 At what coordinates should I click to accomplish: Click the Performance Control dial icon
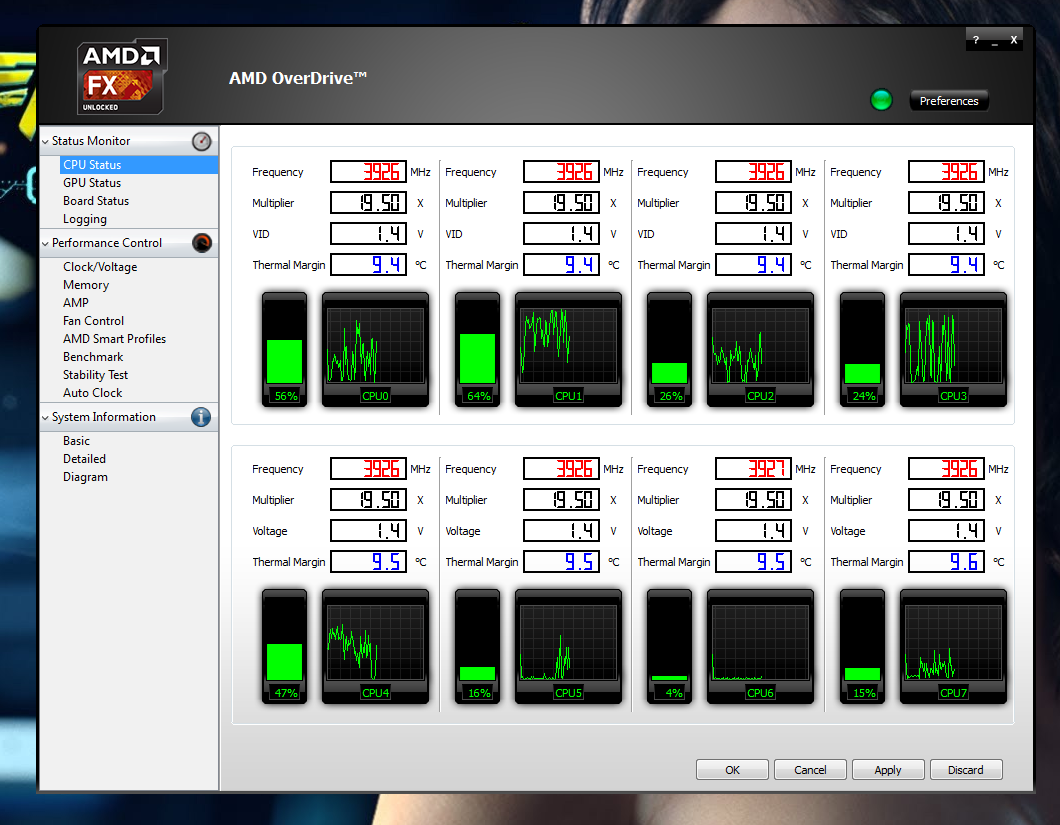pos(201,243)
